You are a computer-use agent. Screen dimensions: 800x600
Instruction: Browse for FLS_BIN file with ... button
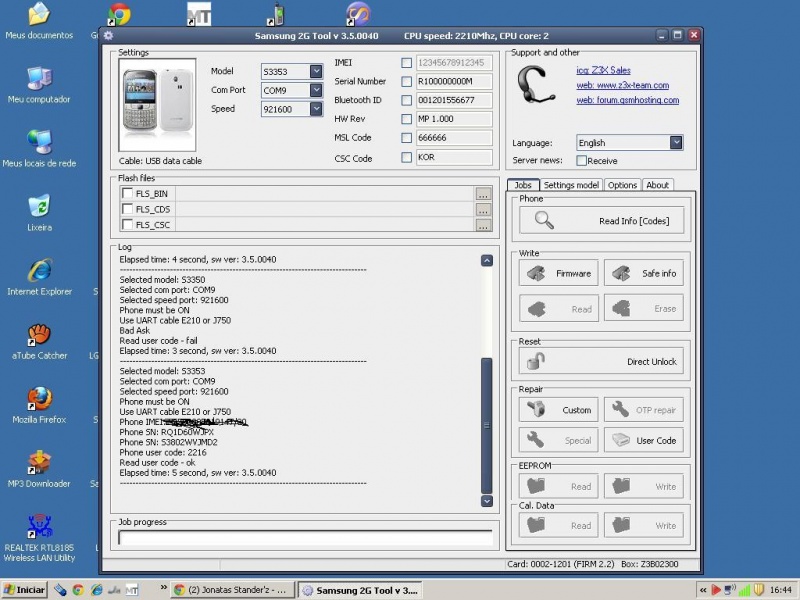483,194
